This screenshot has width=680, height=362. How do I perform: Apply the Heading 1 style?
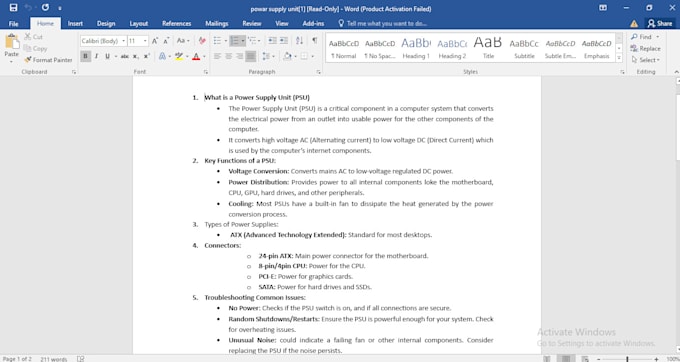click(415, 48)
